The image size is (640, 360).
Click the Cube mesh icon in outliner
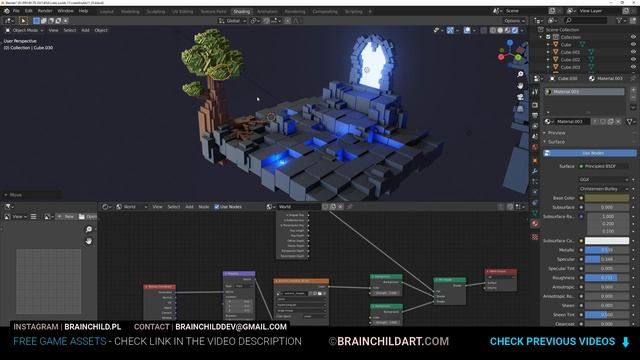pyautogui.click(x=556, y=44)
